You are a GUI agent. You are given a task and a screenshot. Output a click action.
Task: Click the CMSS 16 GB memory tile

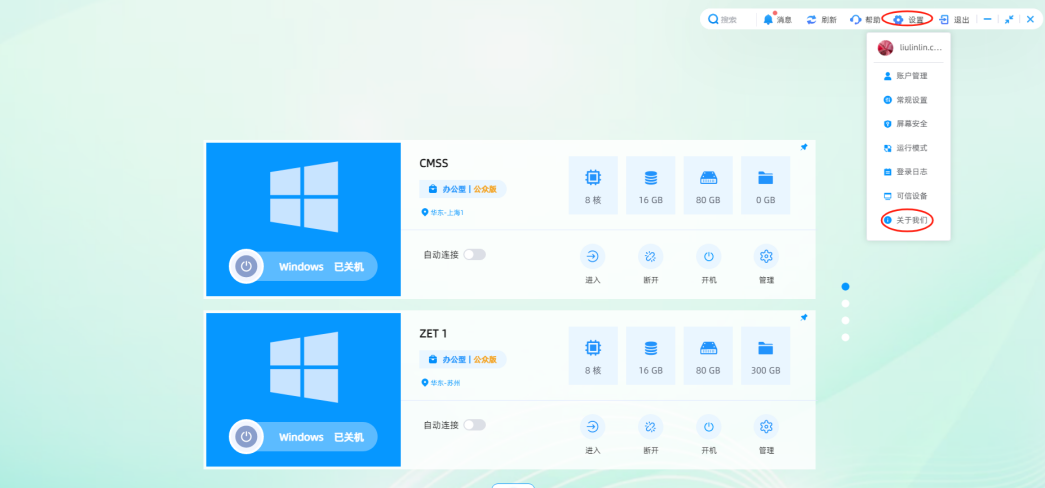(x=650, y=185)
